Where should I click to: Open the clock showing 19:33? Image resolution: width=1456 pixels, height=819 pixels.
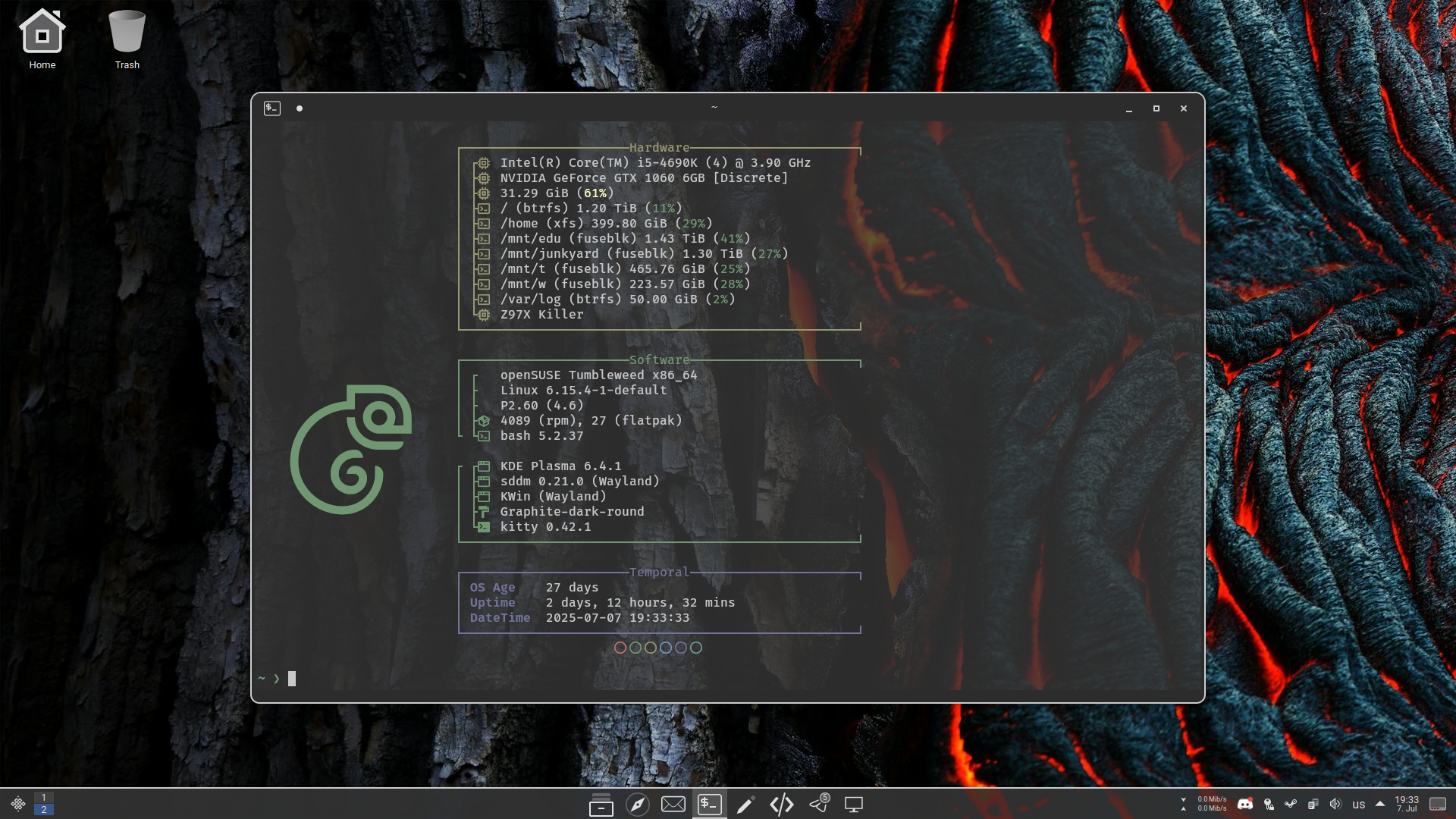coord(1407,804)
